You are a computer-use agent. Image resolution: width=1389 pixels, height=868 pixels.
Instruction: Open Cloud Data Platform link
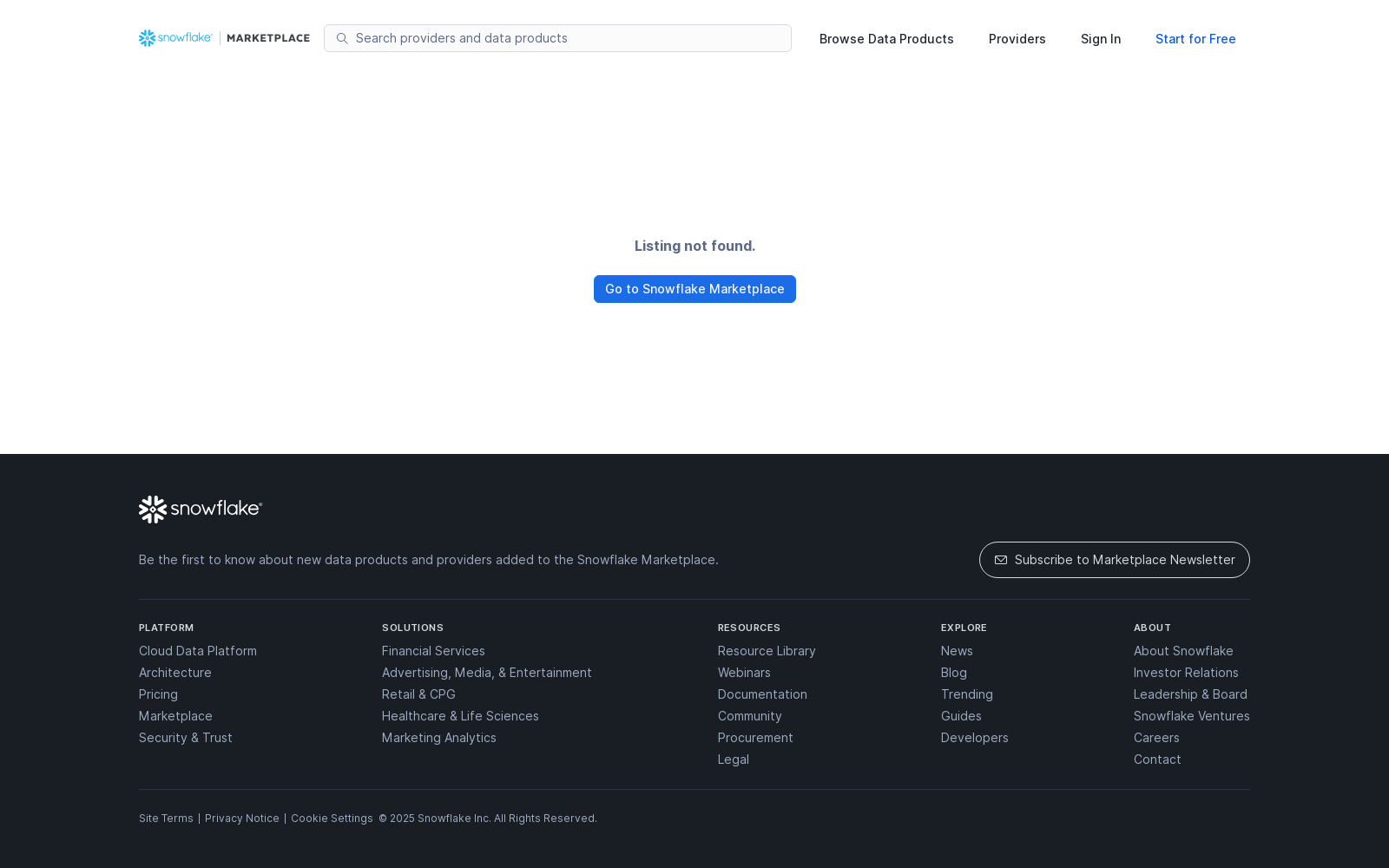point(198,651)
